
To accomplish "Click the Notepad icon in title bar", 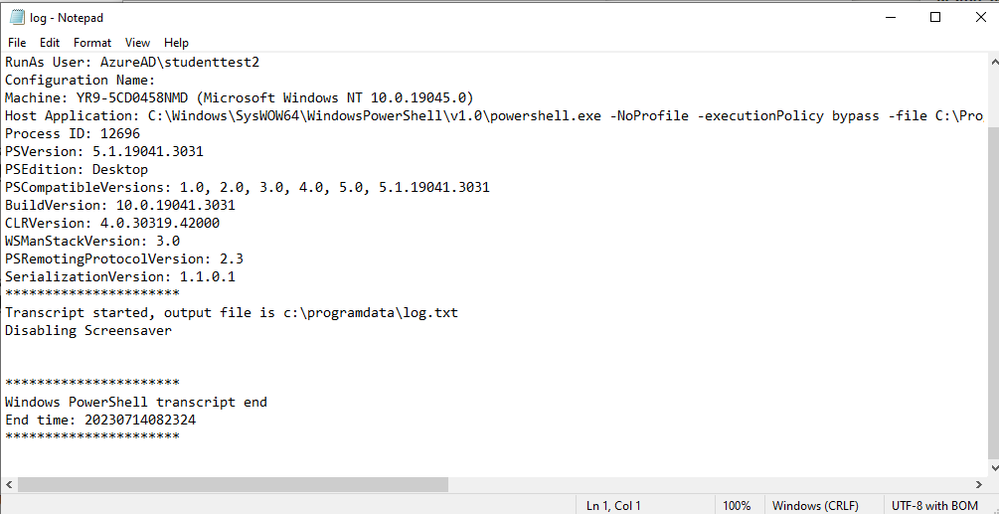I will 17,18.
